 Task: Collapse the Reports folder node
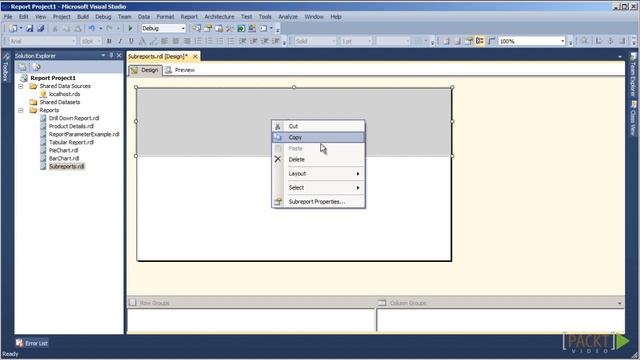(x=21, y=110)
